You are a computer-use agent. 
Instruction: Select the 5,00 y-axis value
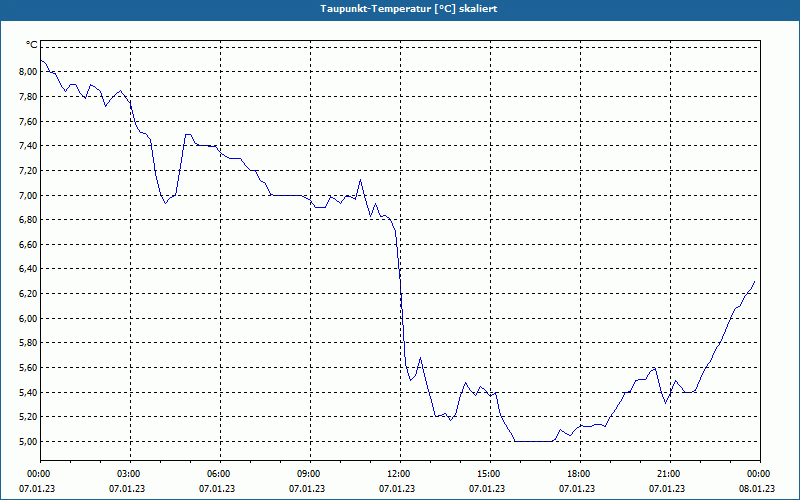tap(28, 441)
